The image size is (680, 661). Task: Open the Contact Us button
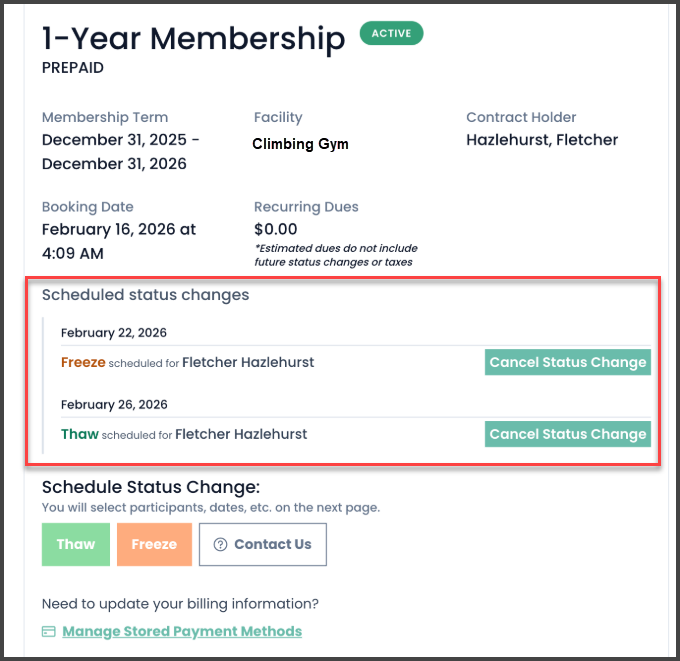click(x=263, y=545)
